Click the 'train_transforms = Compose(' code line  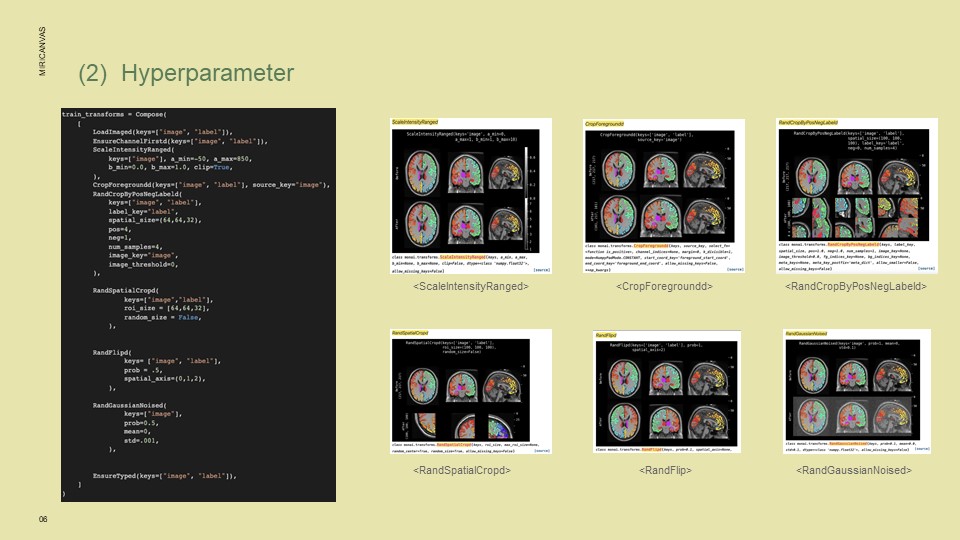pyautogui.click(x=114, y=114)
